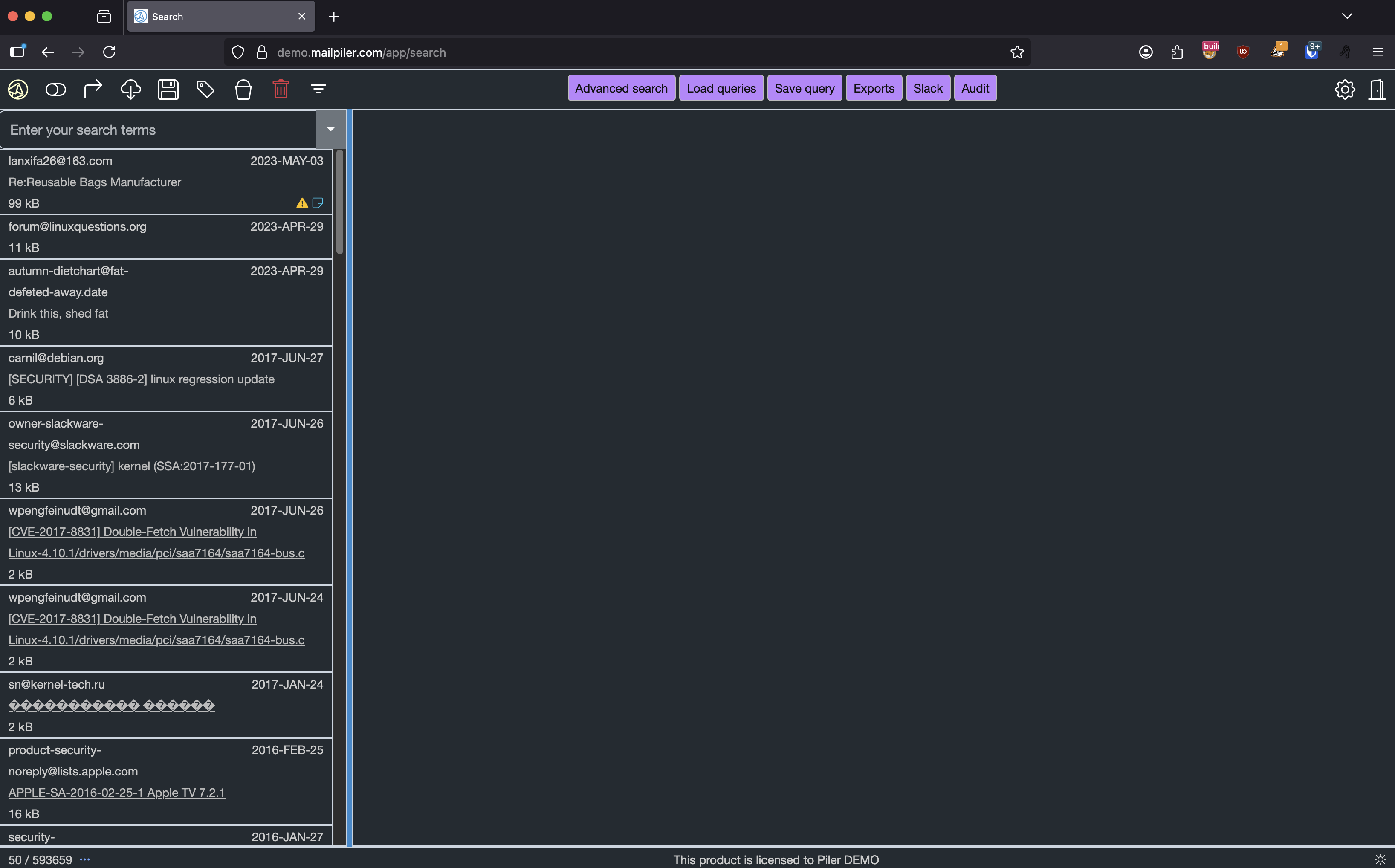Expand the search box dropdown arrow
The width and height of the screenshot is (1395, 868).
click(331, 130)
